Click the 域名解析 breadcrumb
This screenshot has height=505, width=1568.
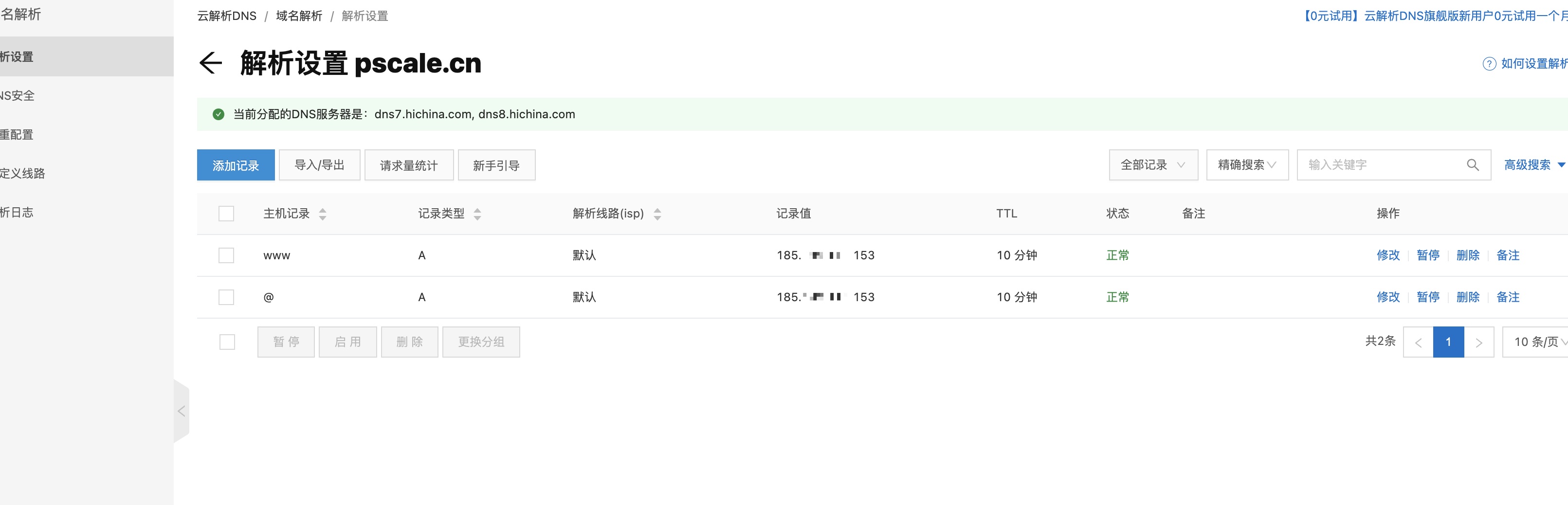coord(299,16)
